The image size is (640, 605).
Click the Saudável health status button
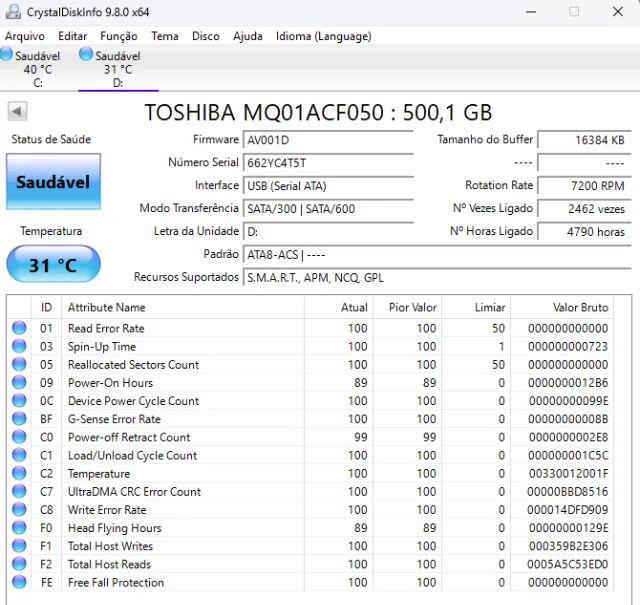53,181
